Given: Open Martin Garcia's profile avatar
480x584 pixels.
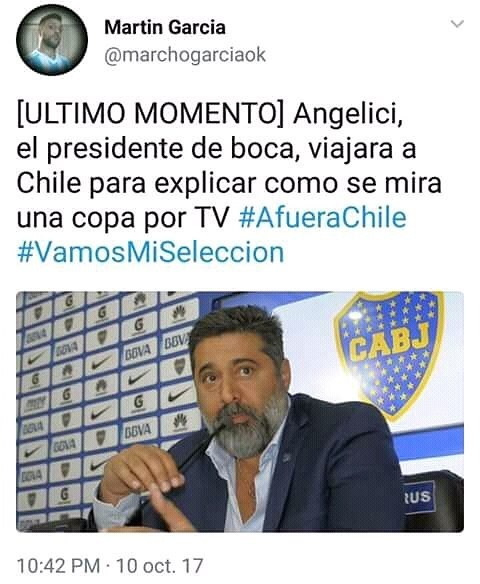Looking at the screenshot, I should (52, 40).
